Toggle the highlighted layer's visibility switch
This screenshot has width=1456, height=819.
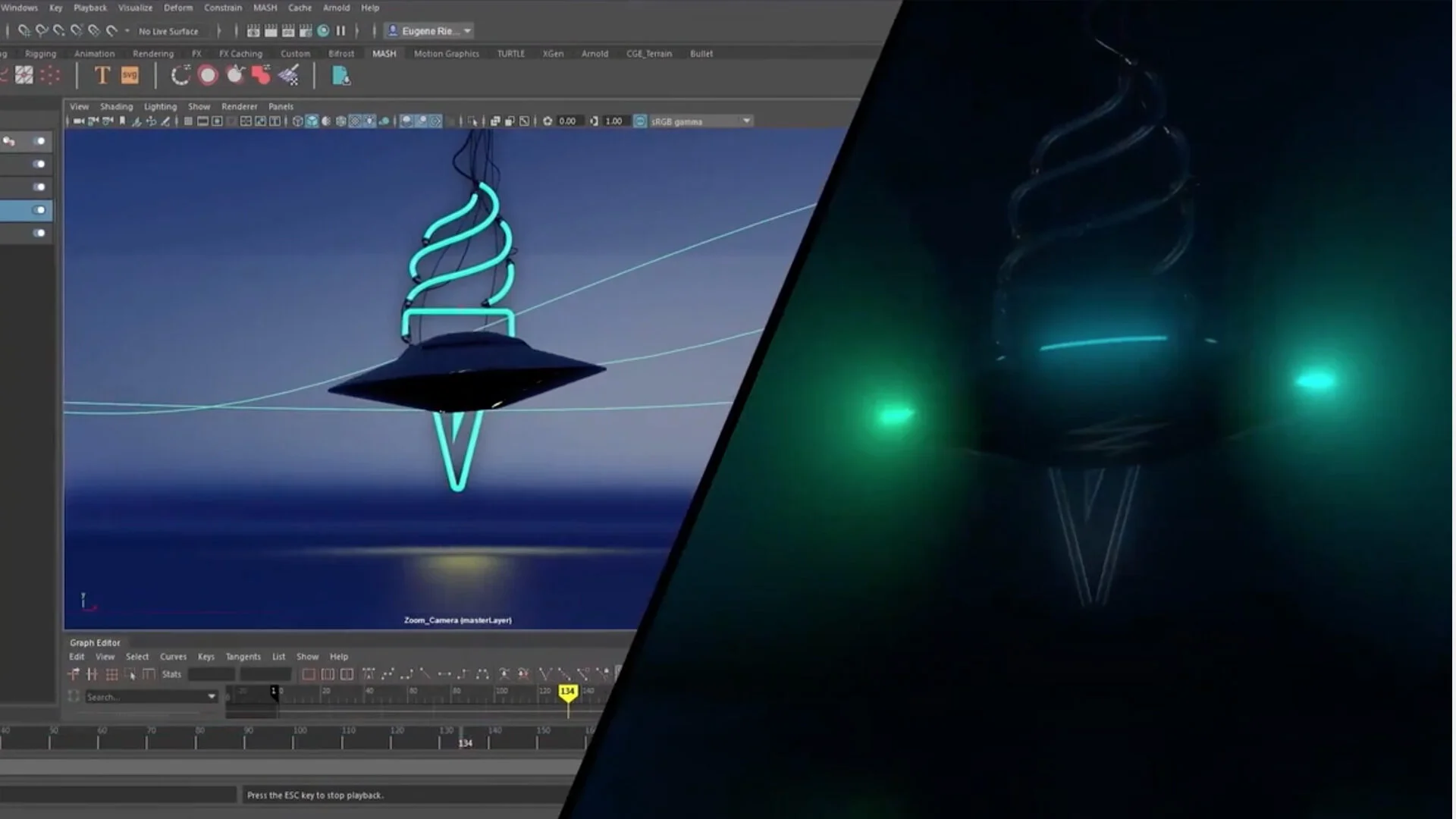[39, 210]
